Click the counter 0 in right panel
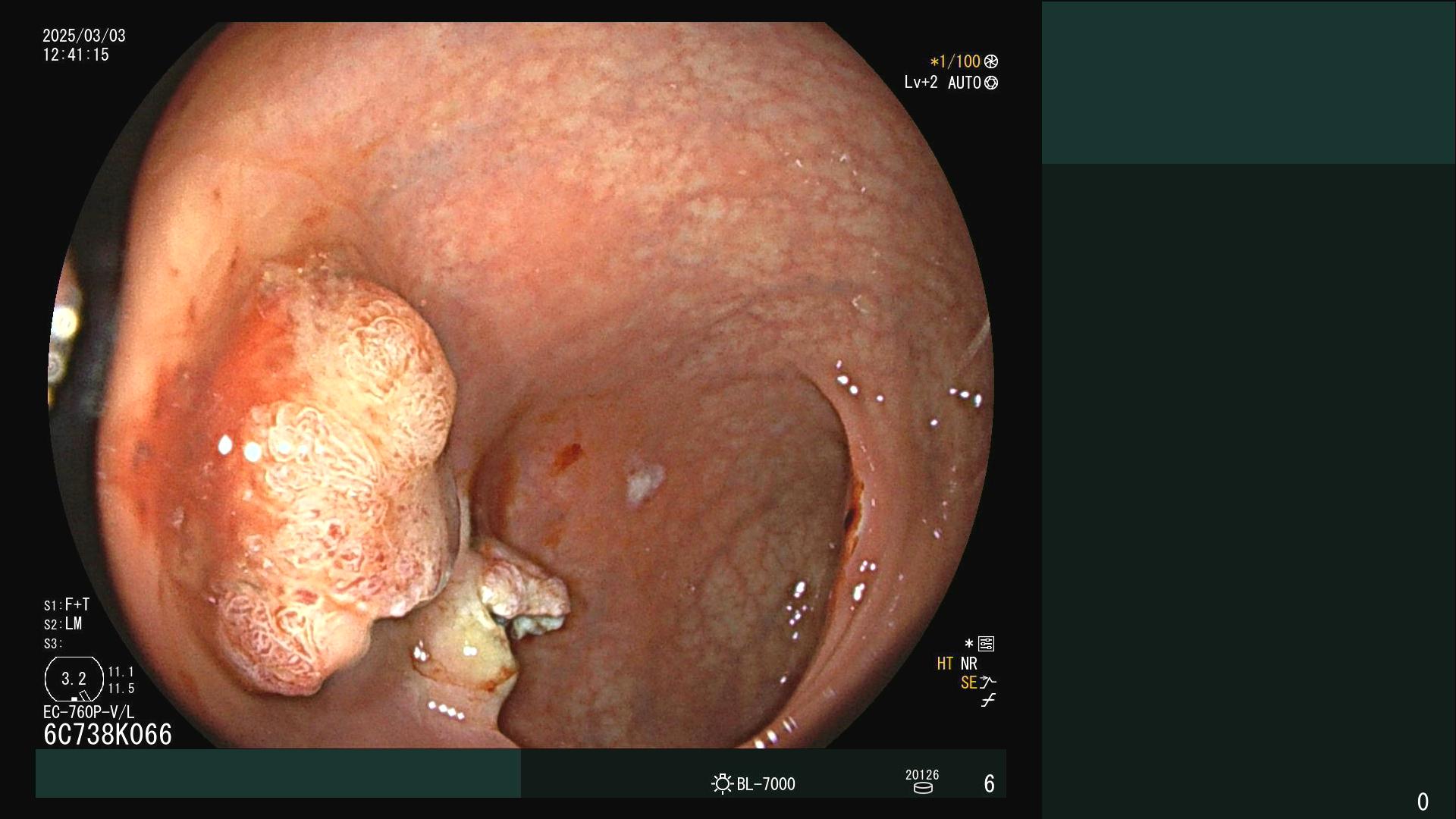Image resolution: width=1456 pixels, height=819 pixels. click(x=1423, y=802)
